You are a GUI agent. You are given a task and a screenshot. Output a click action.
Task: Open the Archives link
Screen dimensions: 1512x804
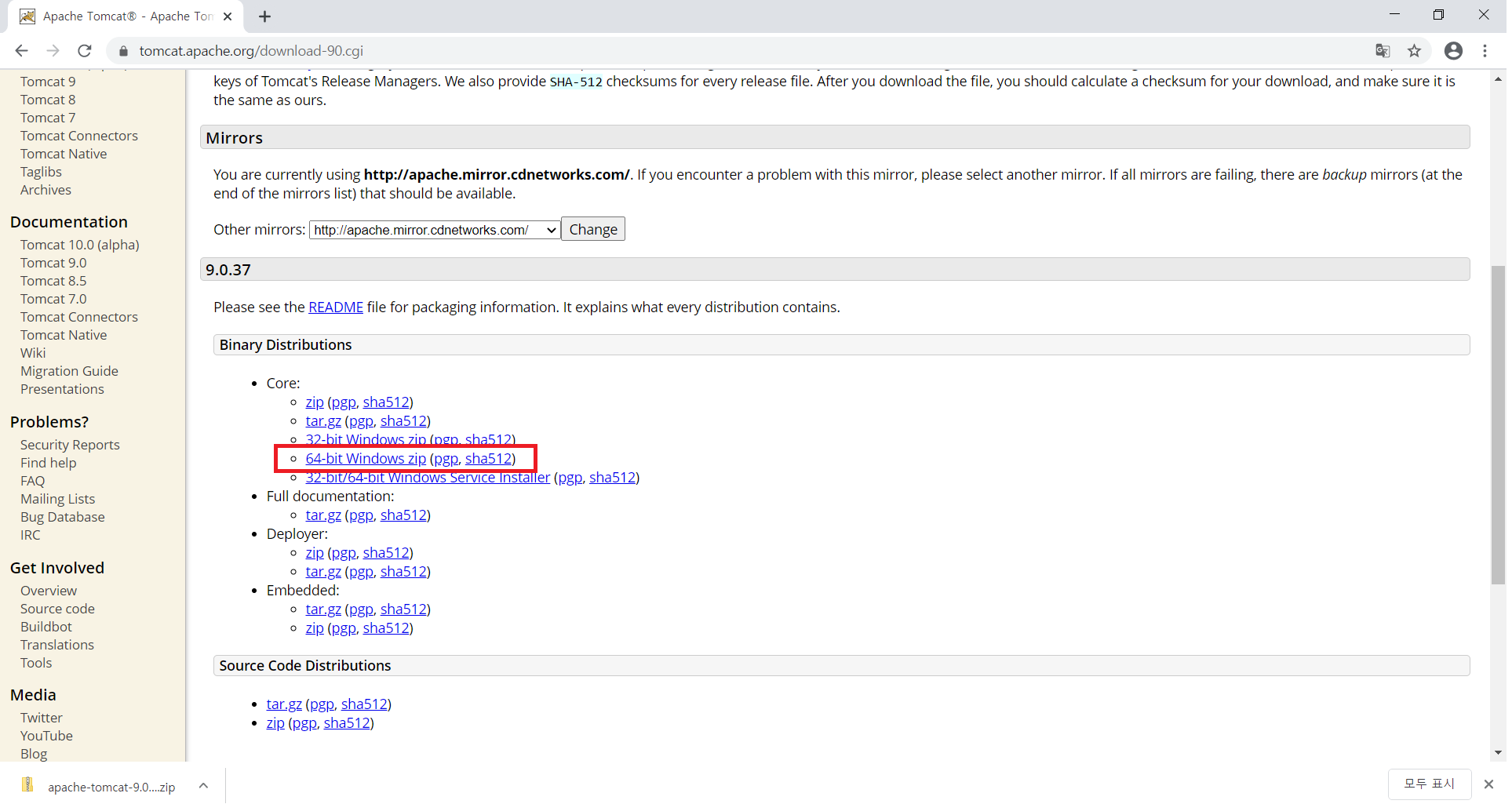point(46,190)
